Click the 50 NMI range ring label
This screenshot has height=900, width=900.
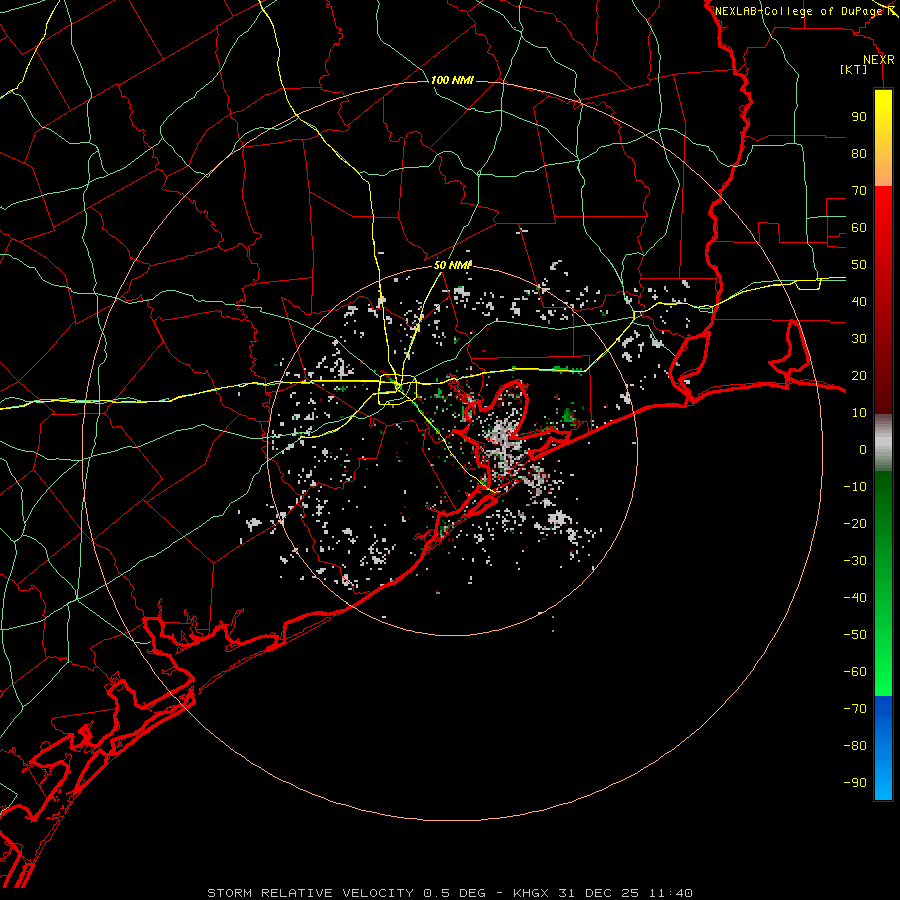tap(452, 265)
